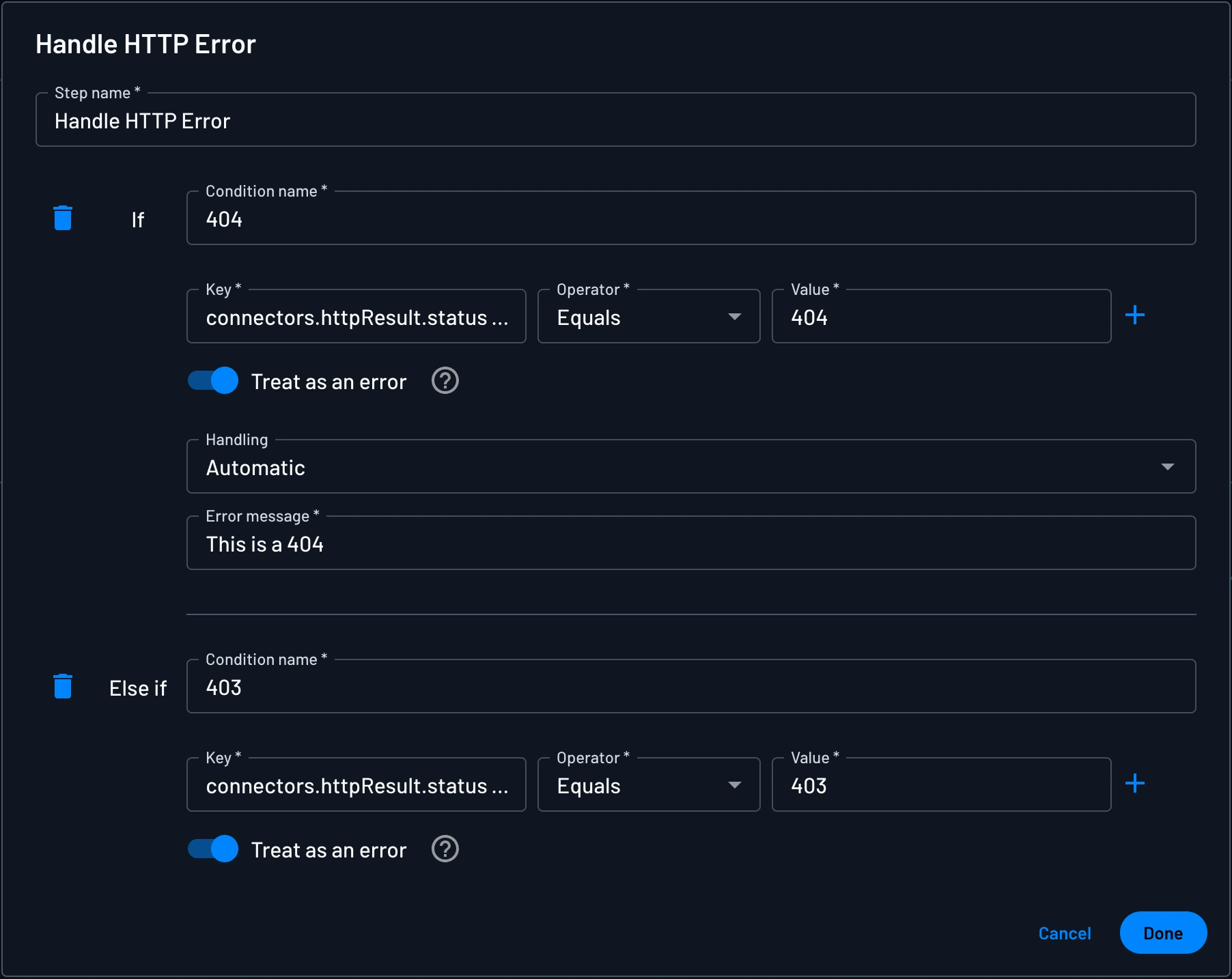The width and height of the screenshot is (1232, 979).
Task: Disable Treat as an error for the 404 condition
Action: coord(212,381)
